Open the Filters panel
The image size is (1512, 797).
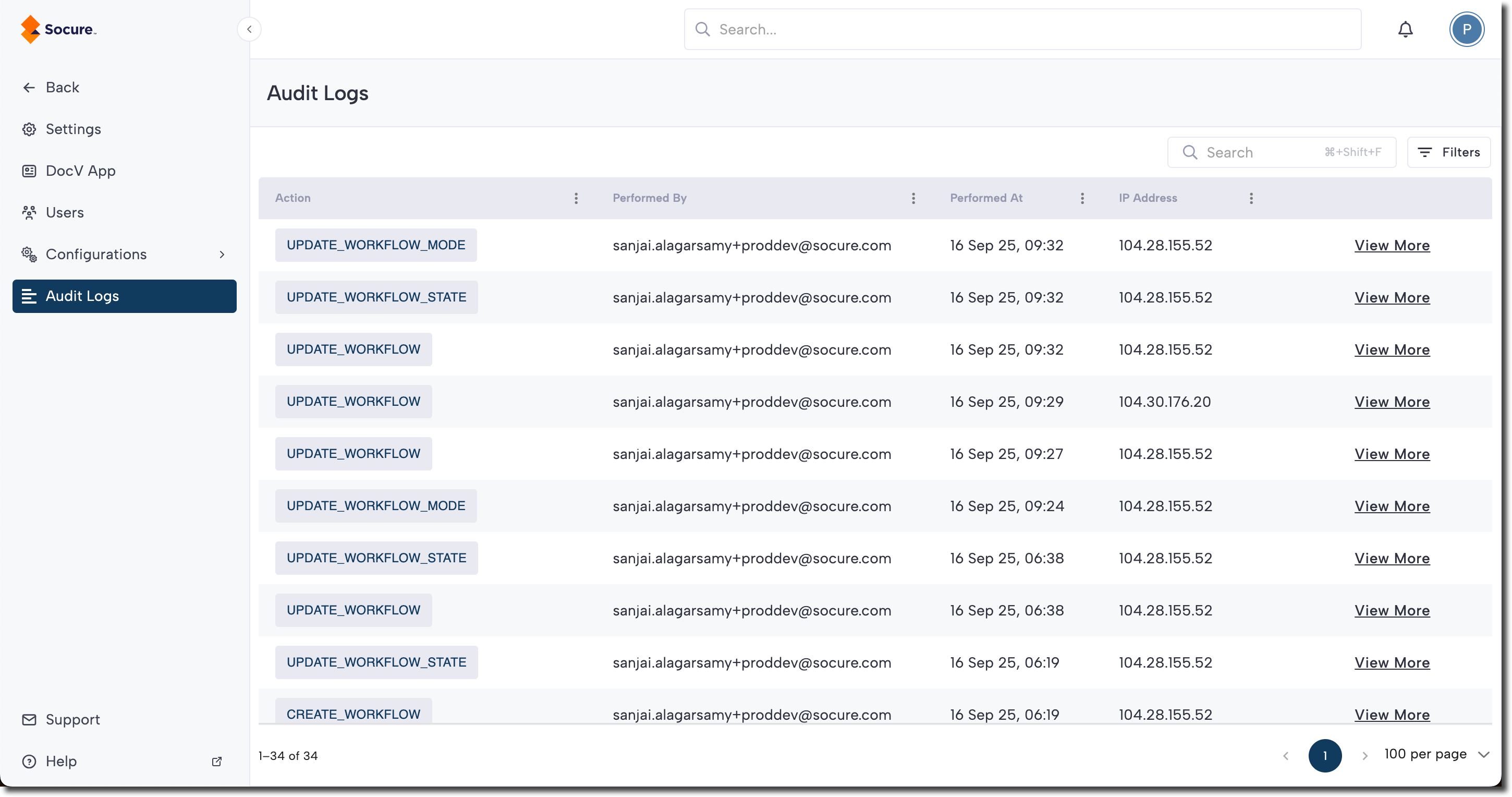click(1448, 153)
